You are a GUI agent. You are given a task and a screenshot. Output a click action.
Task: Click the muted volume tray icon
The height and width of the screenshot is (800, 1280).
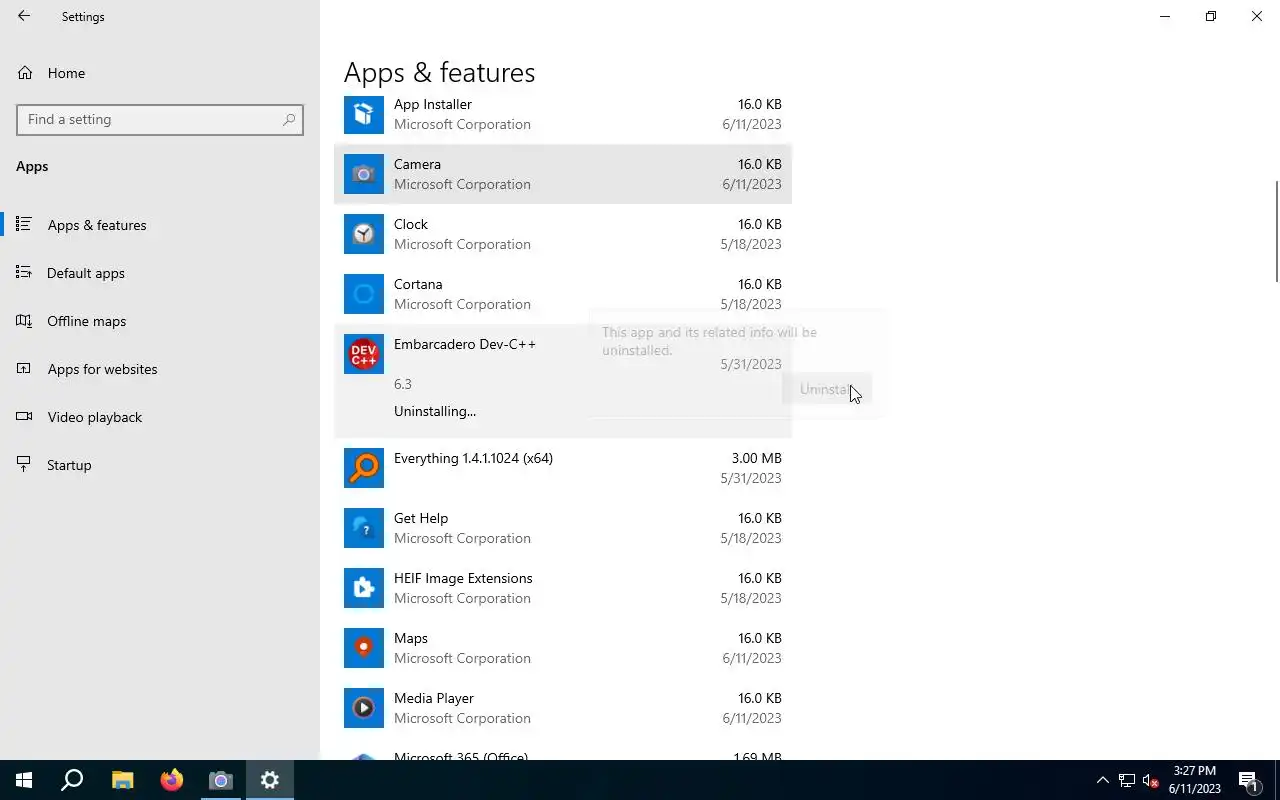click(x=1150, y=780)
